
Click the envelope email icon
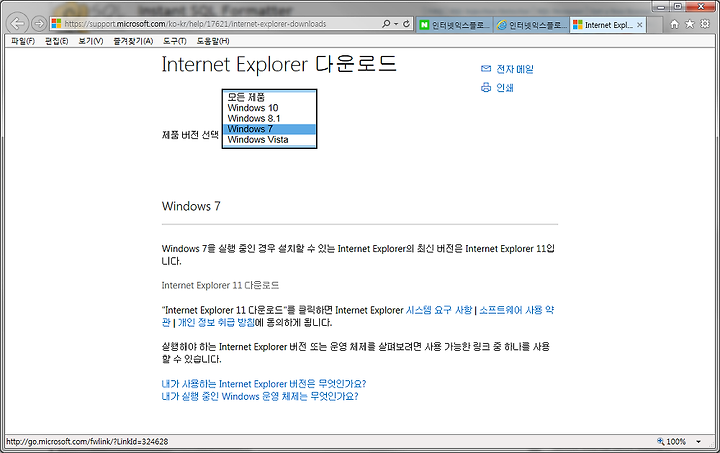486,69
